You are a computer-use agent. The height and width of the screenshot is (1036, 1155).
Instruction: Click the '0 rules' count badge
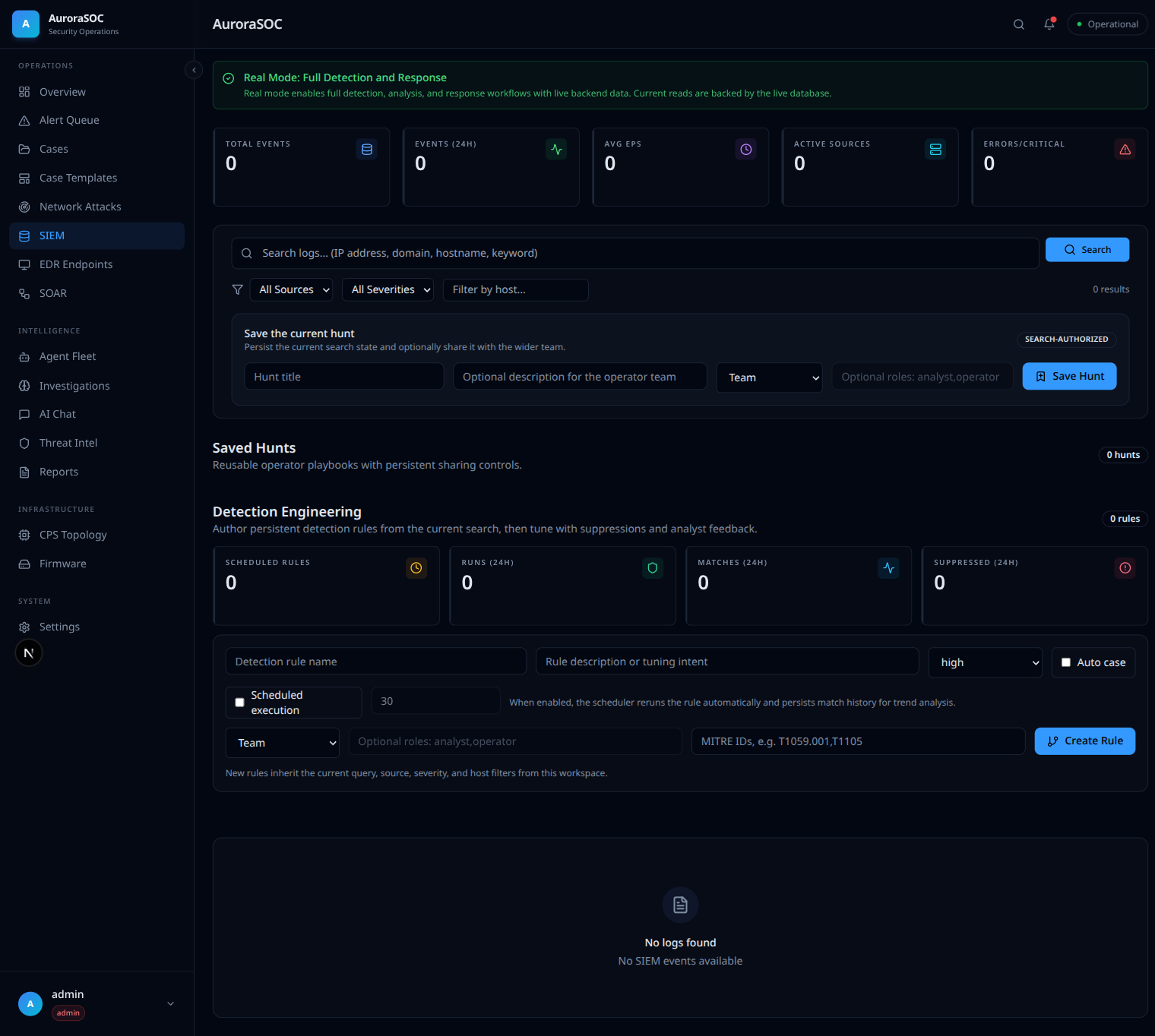(x=1125, y=519)
